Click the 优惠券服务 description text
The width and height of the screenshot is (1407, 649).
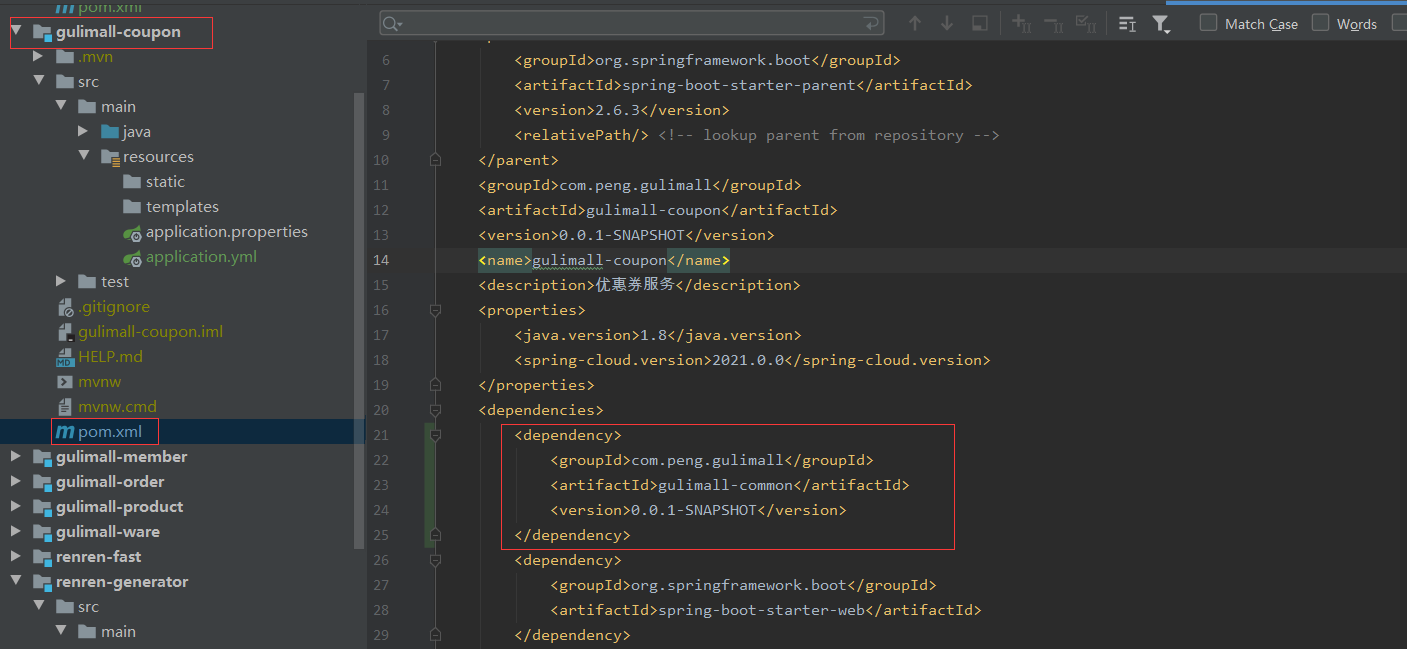pyautogui.click(x=635, y=285)
